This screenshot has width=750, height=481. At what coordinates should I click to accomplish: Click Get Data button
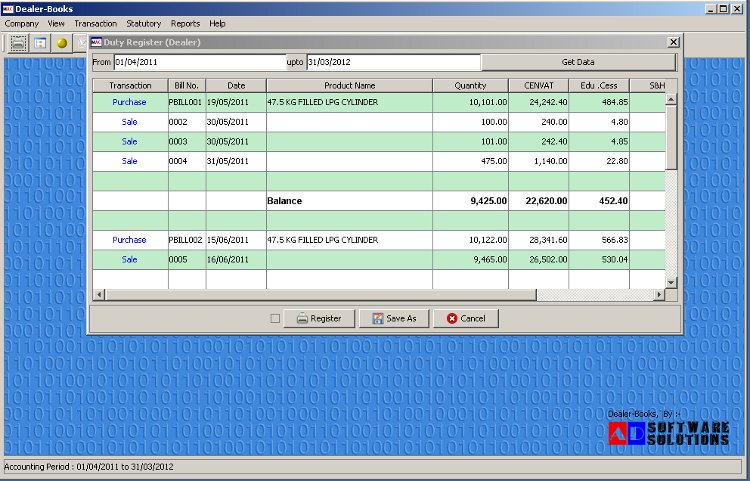(x=579, y=62)
